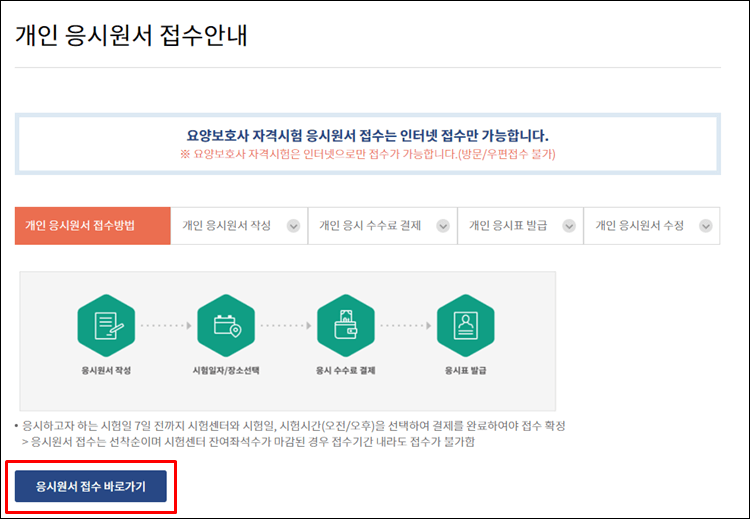Screen dimensions: 750x519
Task: Click the 개인 응시원서 접수안내 page heading
Action: point(131,36)
